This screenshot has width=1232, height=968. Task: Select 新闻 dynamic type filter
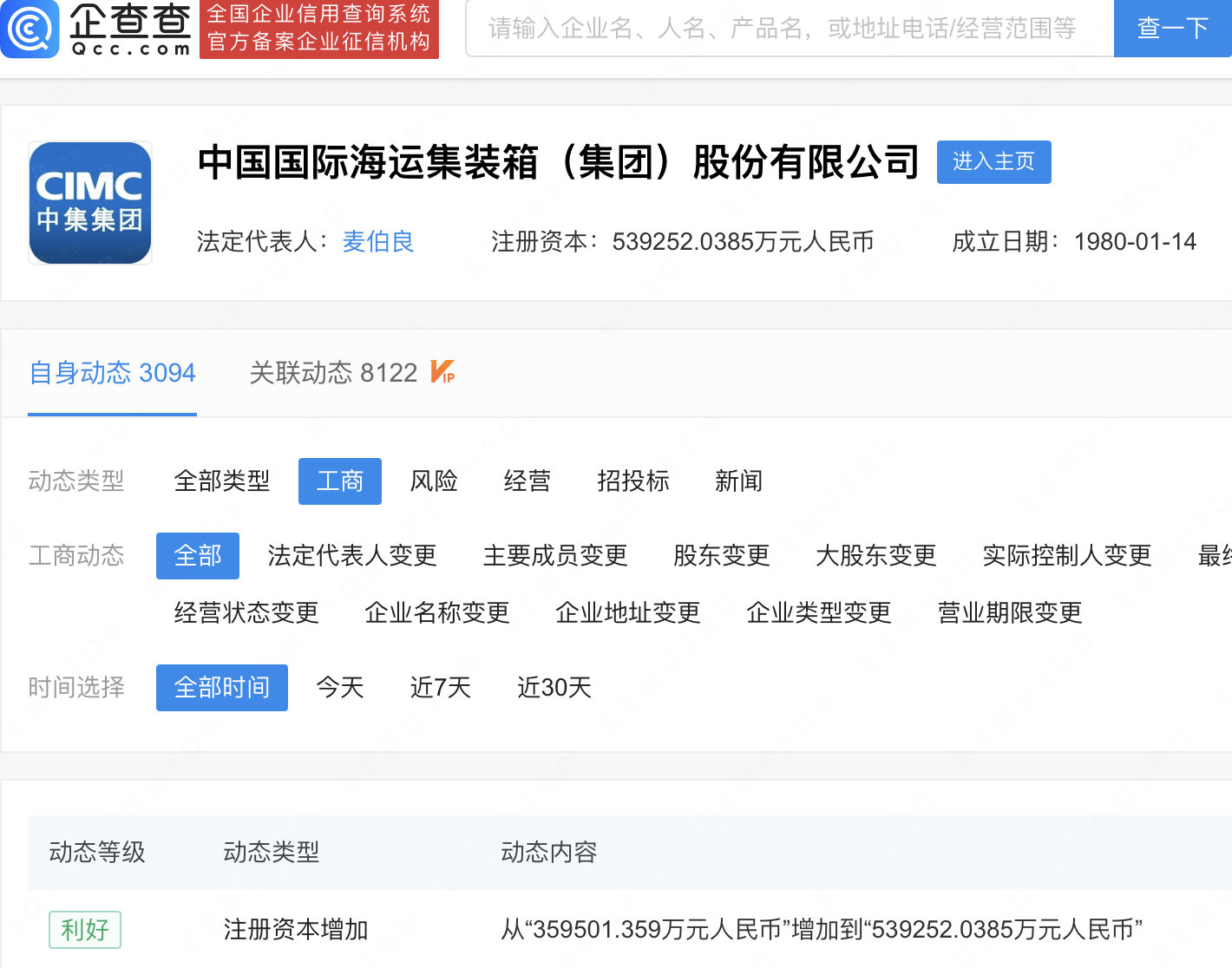pyautogui.click(x=739, y=481)
